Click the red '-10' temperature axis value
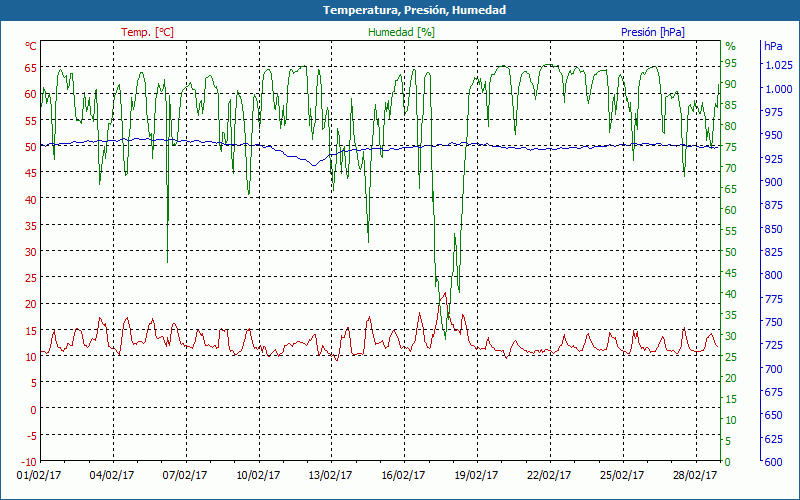 (29, 462)
